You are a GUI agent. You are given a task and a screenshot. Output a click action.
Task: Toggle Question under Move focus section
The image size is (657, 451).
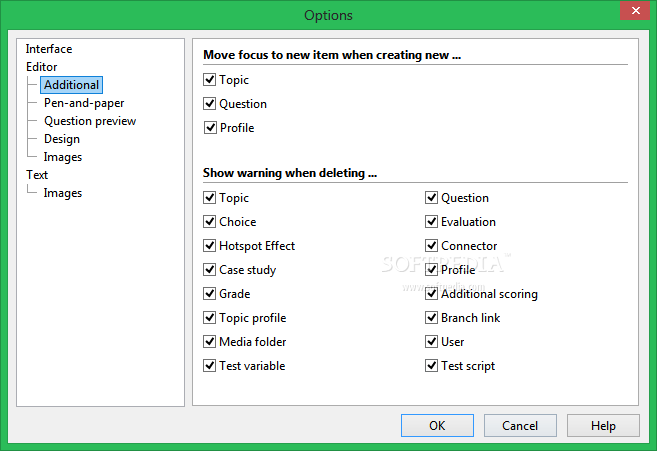pos(210,104)
